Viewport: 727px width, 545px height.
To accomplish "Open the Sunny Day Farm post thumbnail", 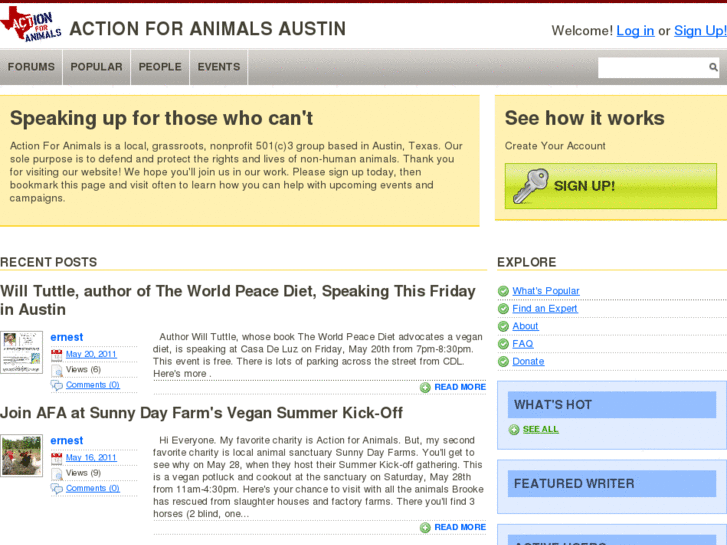I will [x=21, y=455].
